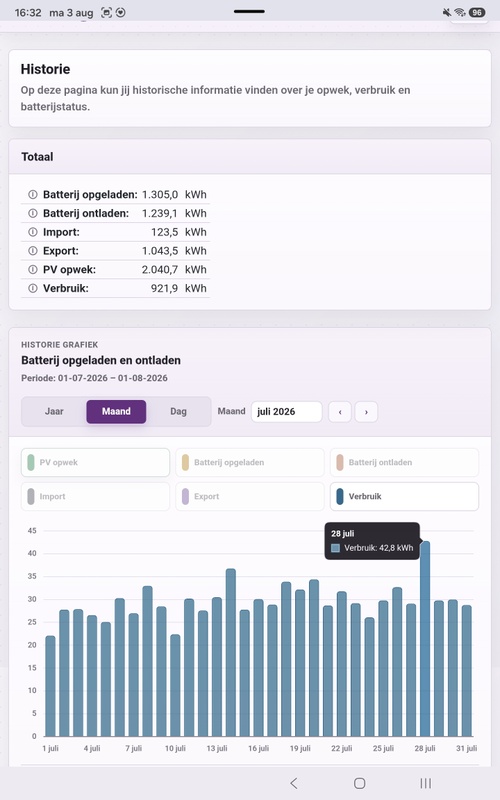This screenshot has height=800, width=500.
Task: Click the Batterij opgeladen yellow swatch
Action: pyautogui.click(x=185, y=462)
